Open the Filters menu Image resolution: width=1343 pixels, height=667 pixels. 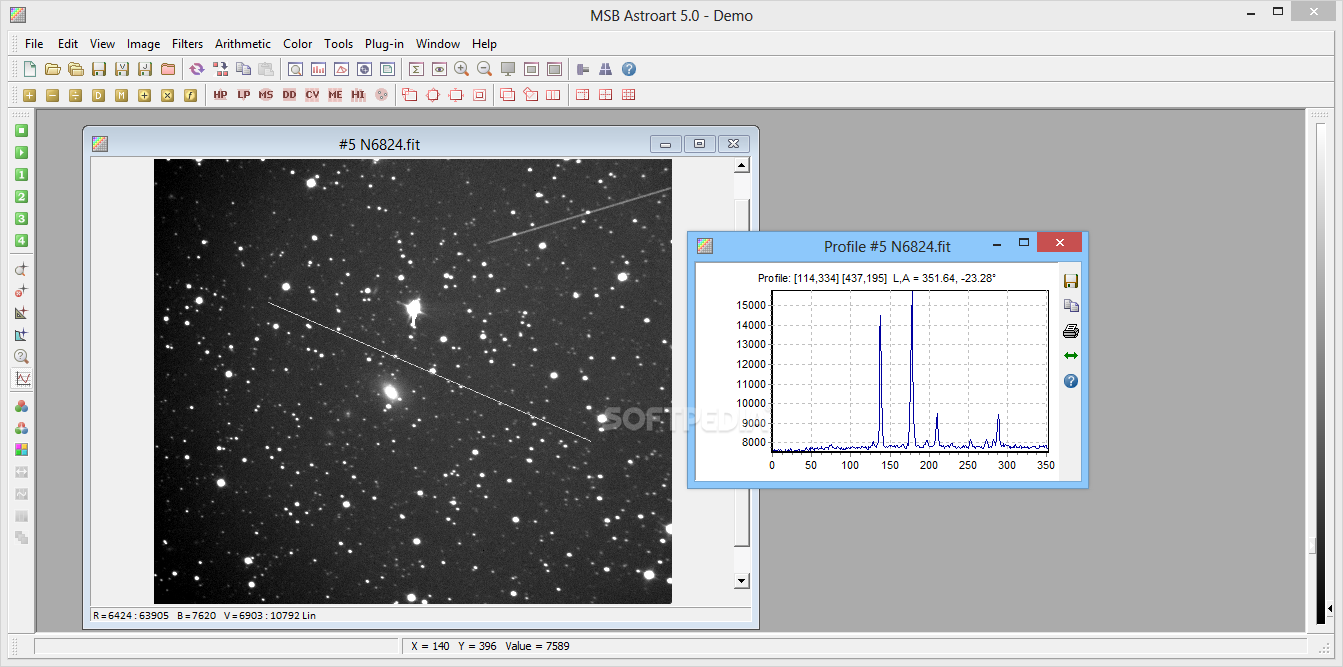click(x=187, y=44)
